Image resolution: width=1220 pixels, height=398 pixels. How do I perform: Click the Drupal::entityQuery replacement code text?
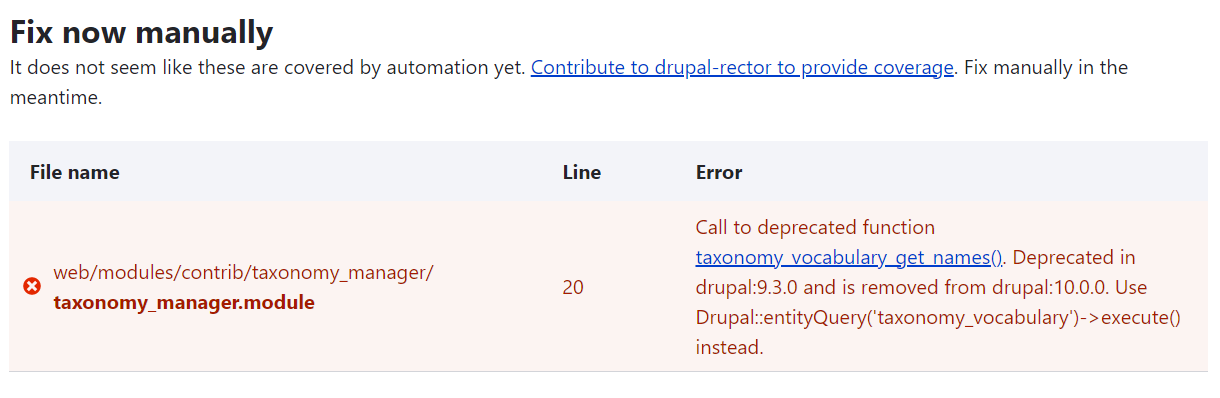coord(938,317)
